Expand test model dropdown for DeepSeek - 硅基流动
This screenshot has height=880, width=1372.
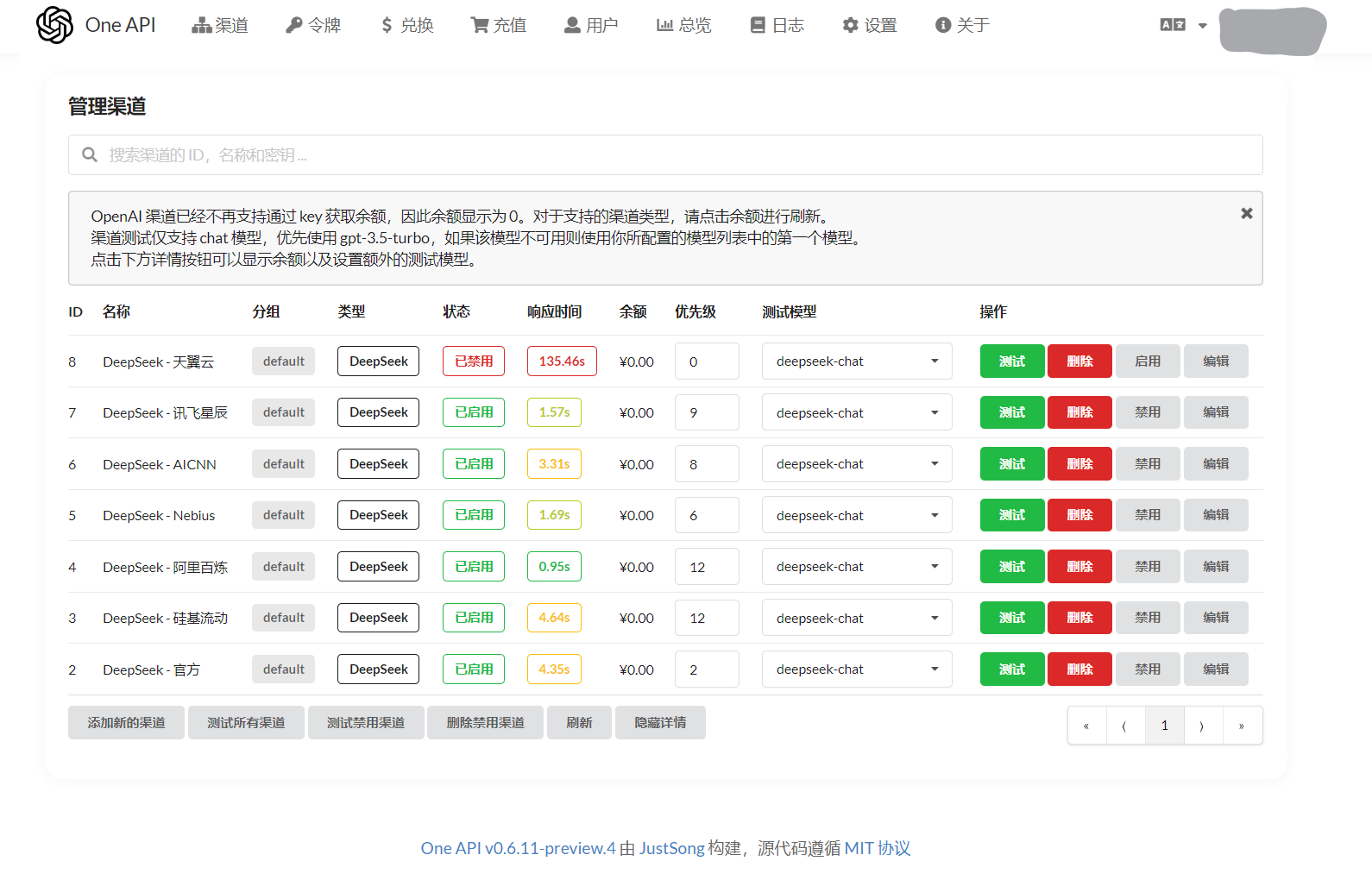tap(856, 618)
